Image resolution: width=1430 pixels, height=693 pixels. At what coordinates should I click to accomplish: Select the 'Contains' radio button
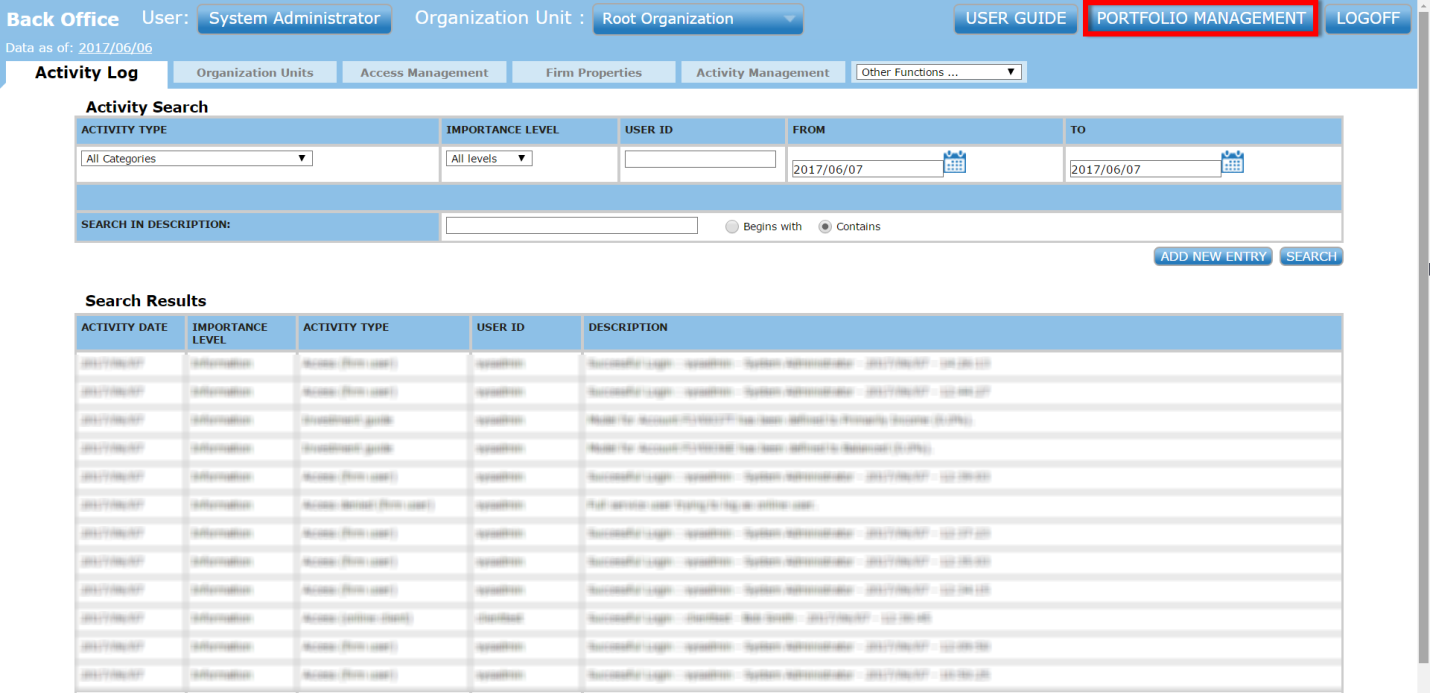click(x=825, y=226)
